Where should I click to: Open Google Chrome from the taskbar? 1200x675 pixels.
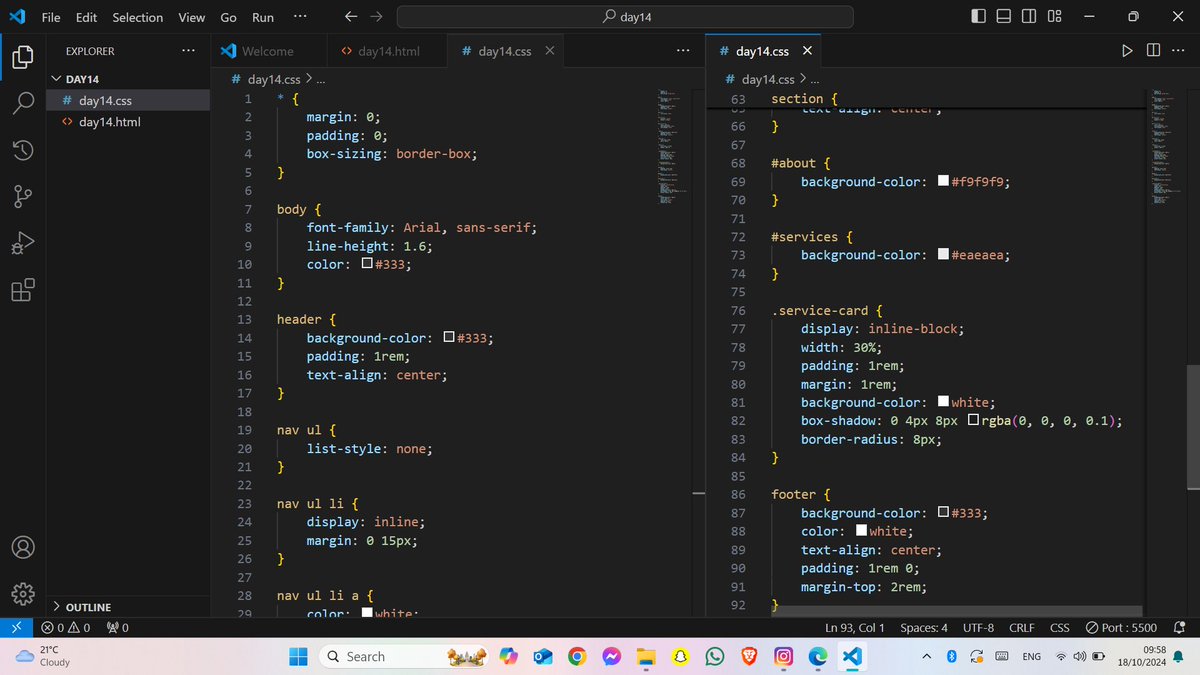point(576,656)
